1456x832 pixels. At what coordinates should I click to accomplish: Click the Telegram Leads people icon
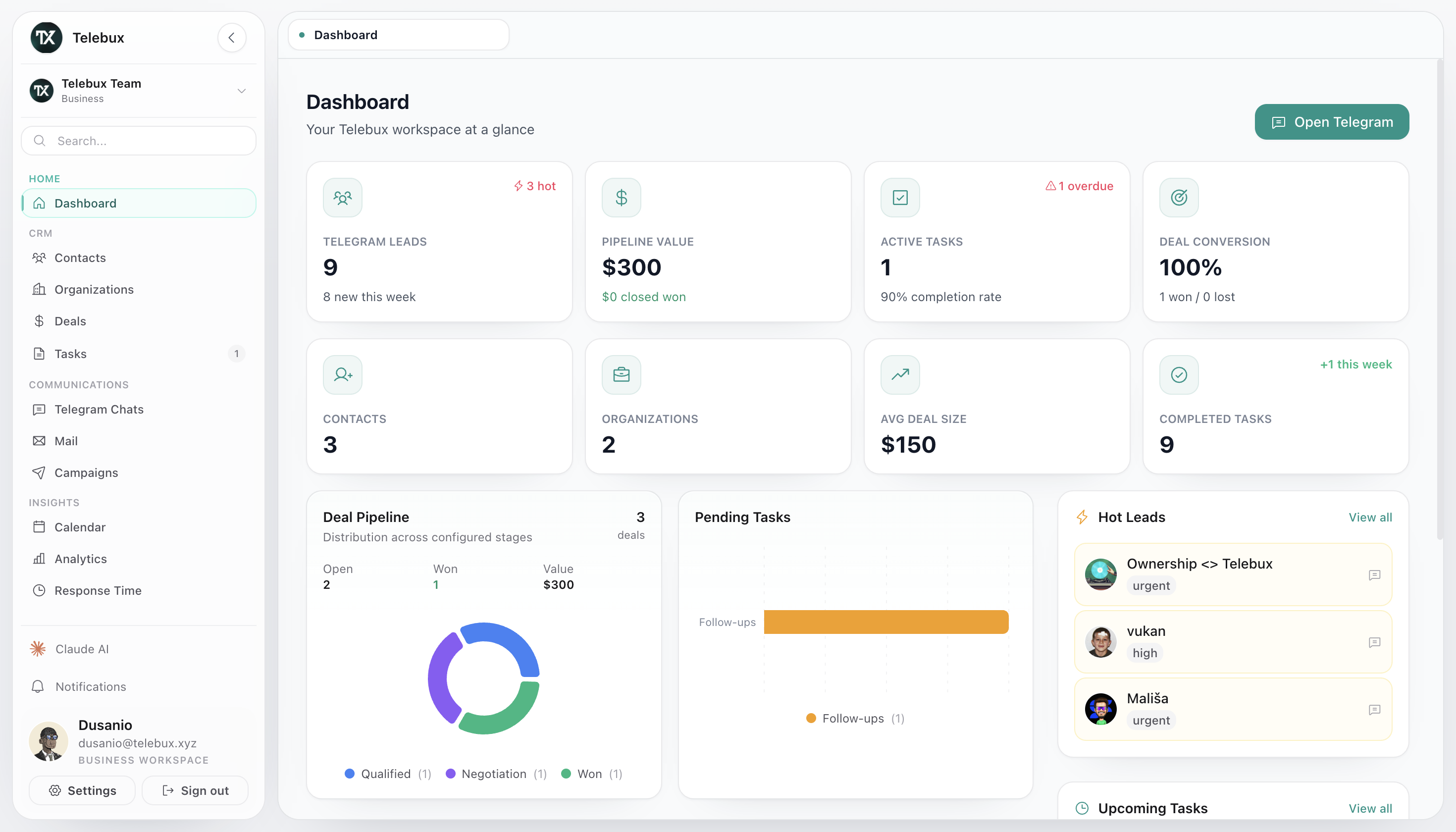click(x=343, y=198)
